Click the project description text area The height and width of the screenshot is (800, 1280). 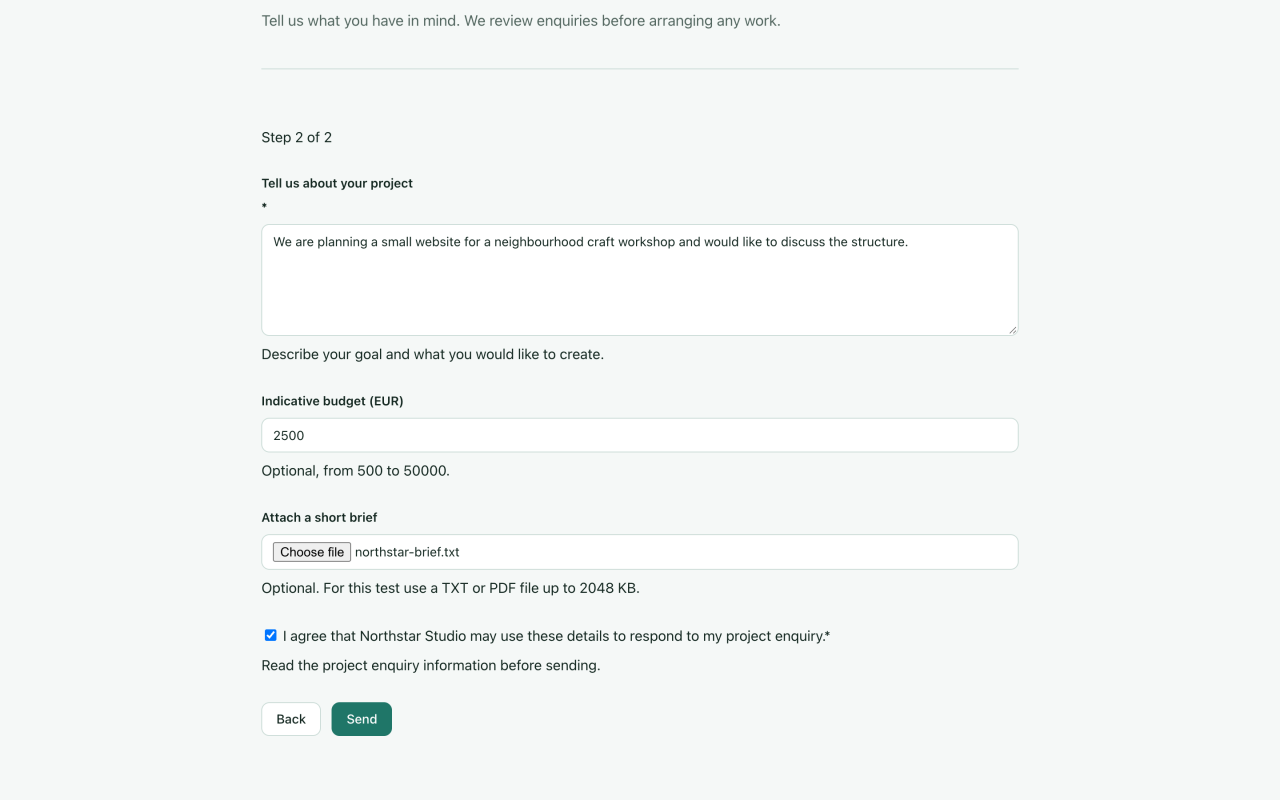coord(640,280)
